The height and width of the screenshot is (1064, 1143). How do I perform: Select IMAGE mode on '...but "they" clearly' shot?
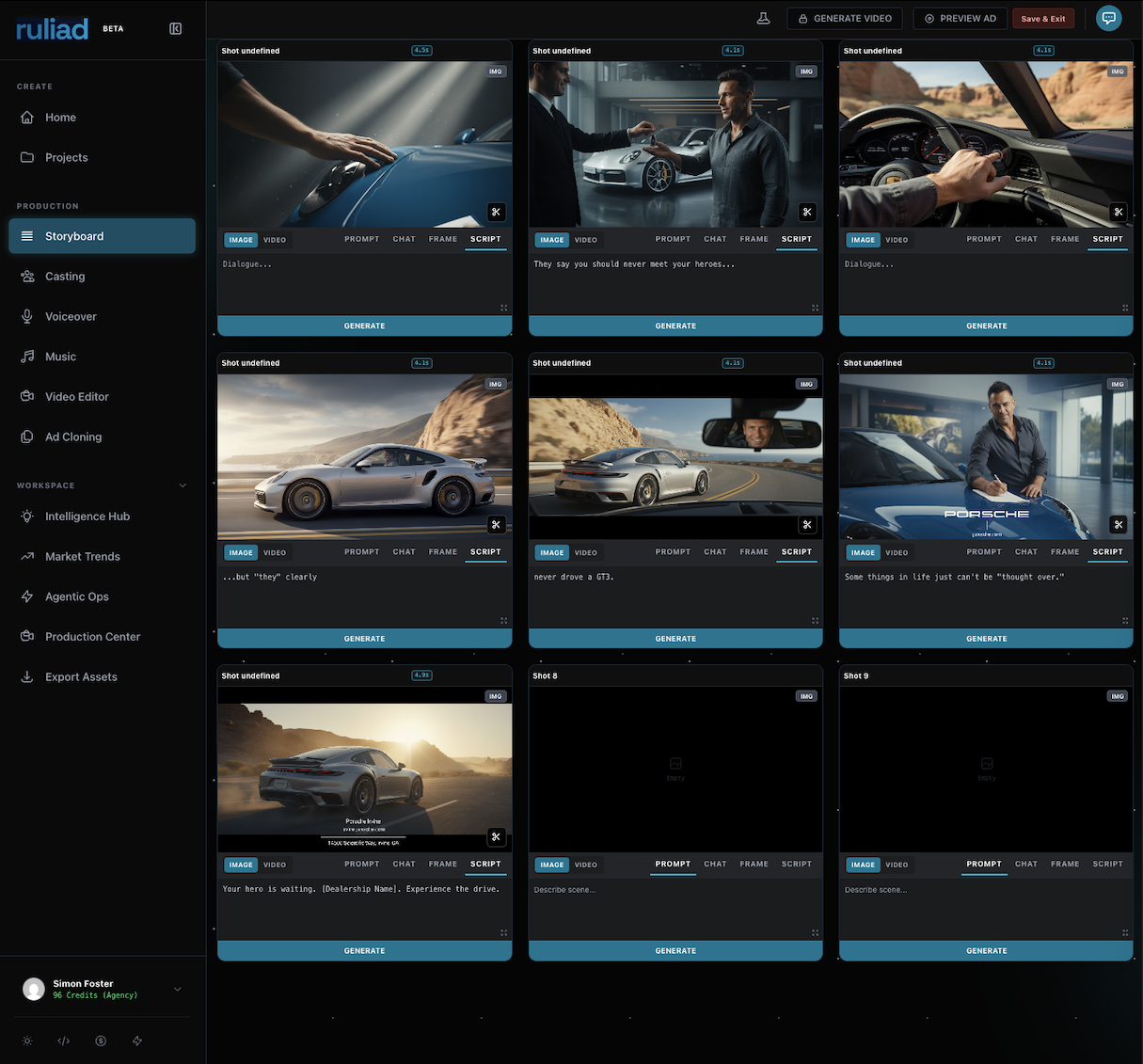pyautogui.click(x=241, y=552)
